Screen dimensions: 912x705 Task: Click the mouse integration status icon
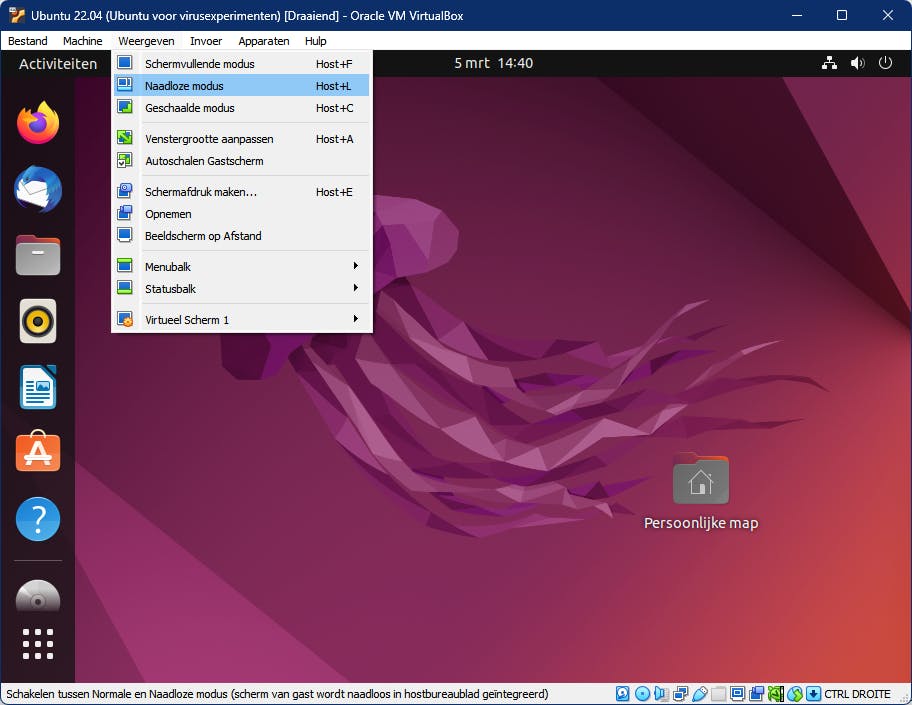[795, 693]
